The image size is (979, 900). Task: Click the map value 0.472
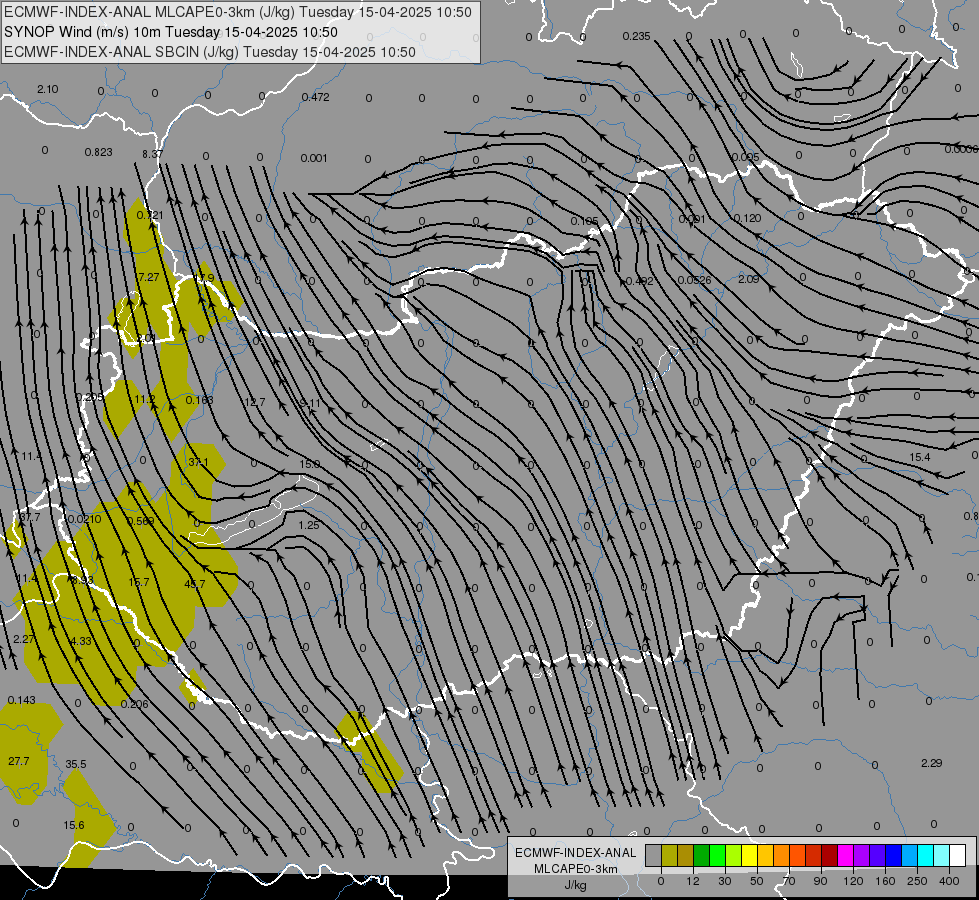point(315,97)
